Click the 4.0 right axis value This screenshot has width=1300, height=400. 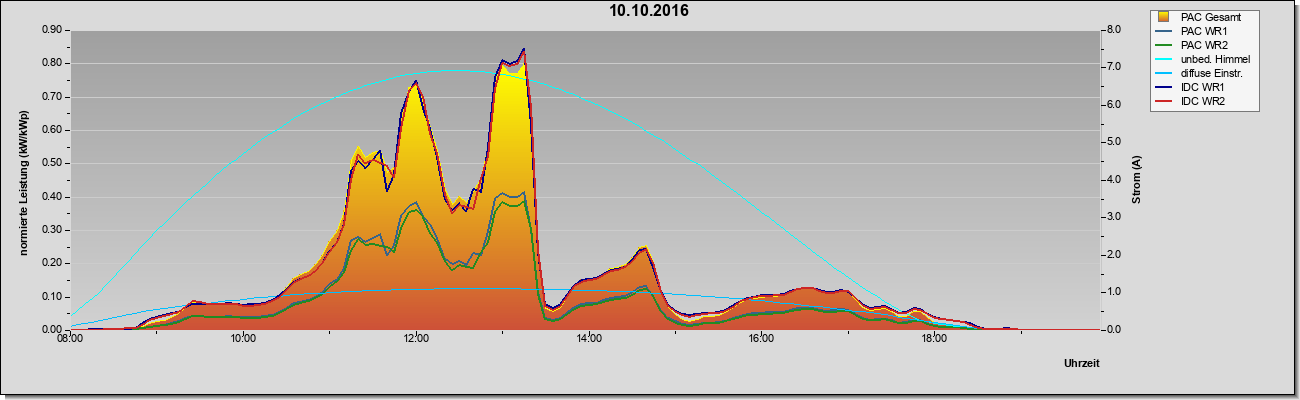[x=1112, y=180]
